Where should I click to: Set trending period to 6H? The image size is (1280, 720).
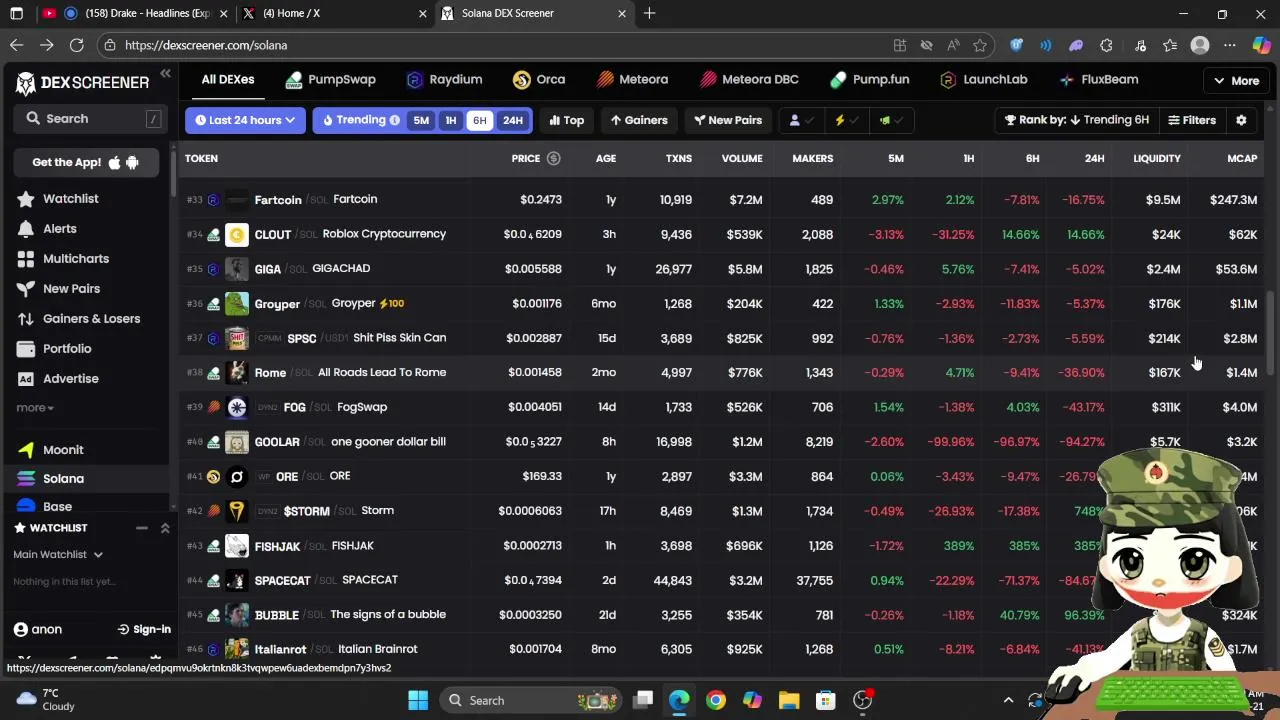(480, 120)
